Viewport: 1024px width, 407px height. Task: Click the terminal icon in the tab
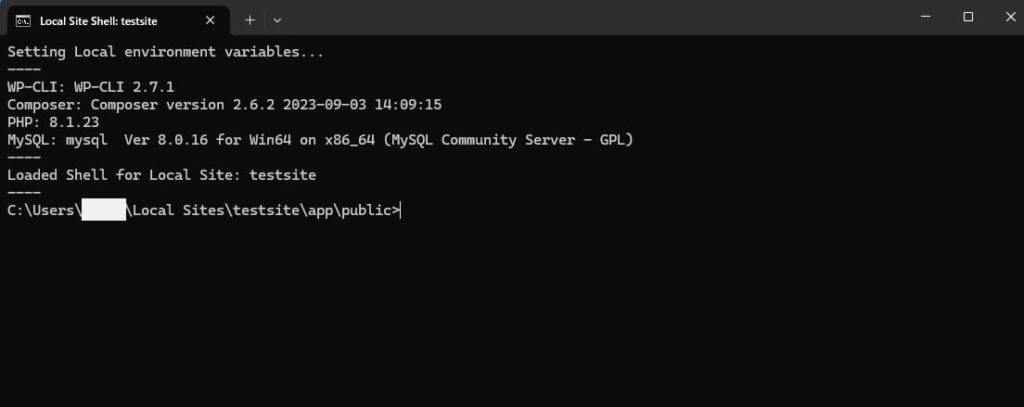coord(22,19)
